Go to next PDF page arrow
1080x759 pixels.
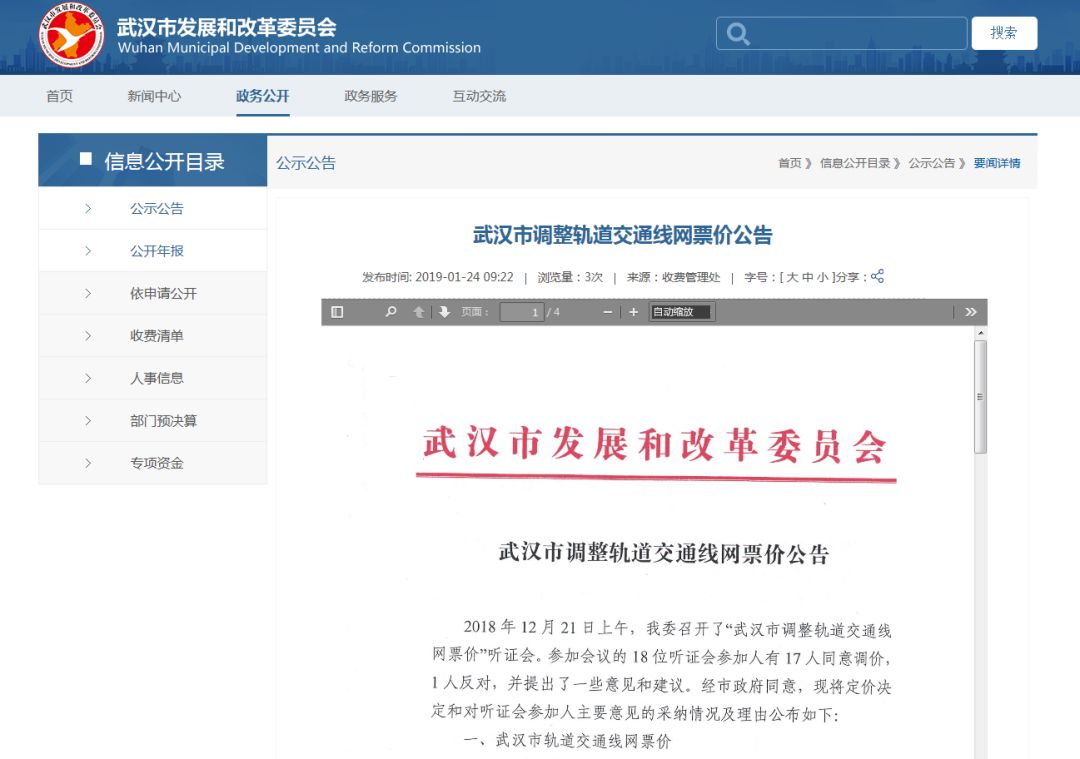click(x=444, y=312)
